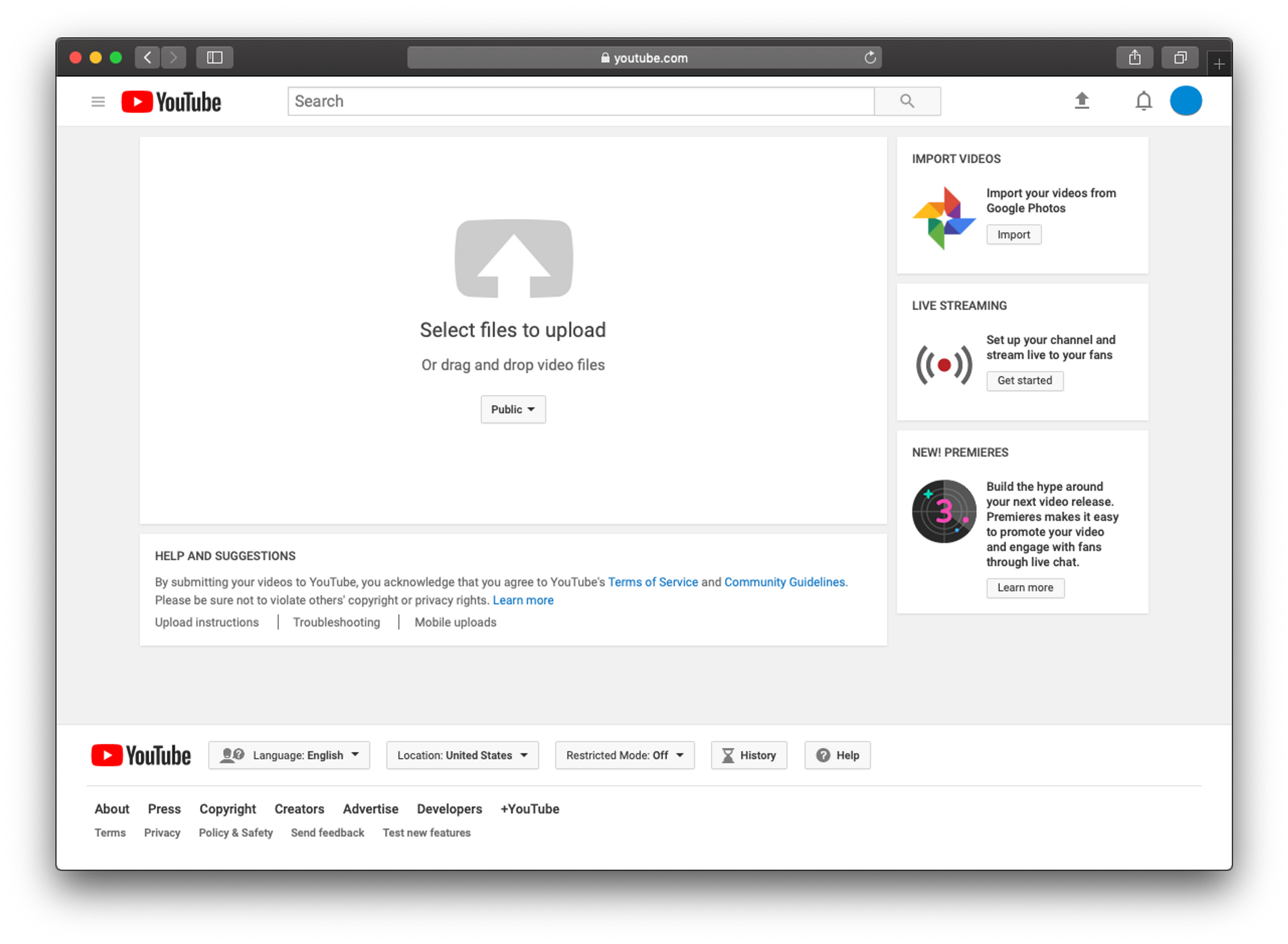Click the lock icon in address bar
1288x944 pixels.
tap(605, 58)
